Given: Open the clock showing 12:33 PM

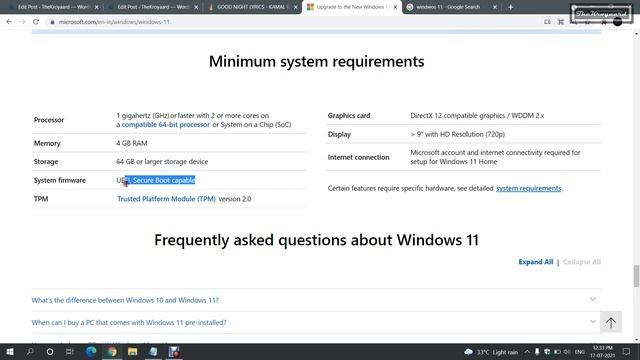Looking at the screenshot, I should pyautogui.click(x=602, y=351).
